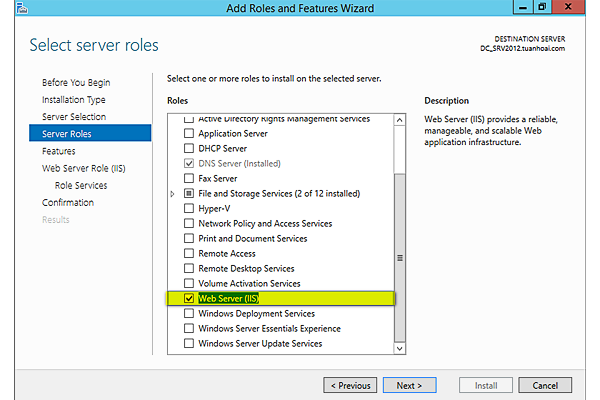Toggle the File and Storage Services checkbox

189,193
